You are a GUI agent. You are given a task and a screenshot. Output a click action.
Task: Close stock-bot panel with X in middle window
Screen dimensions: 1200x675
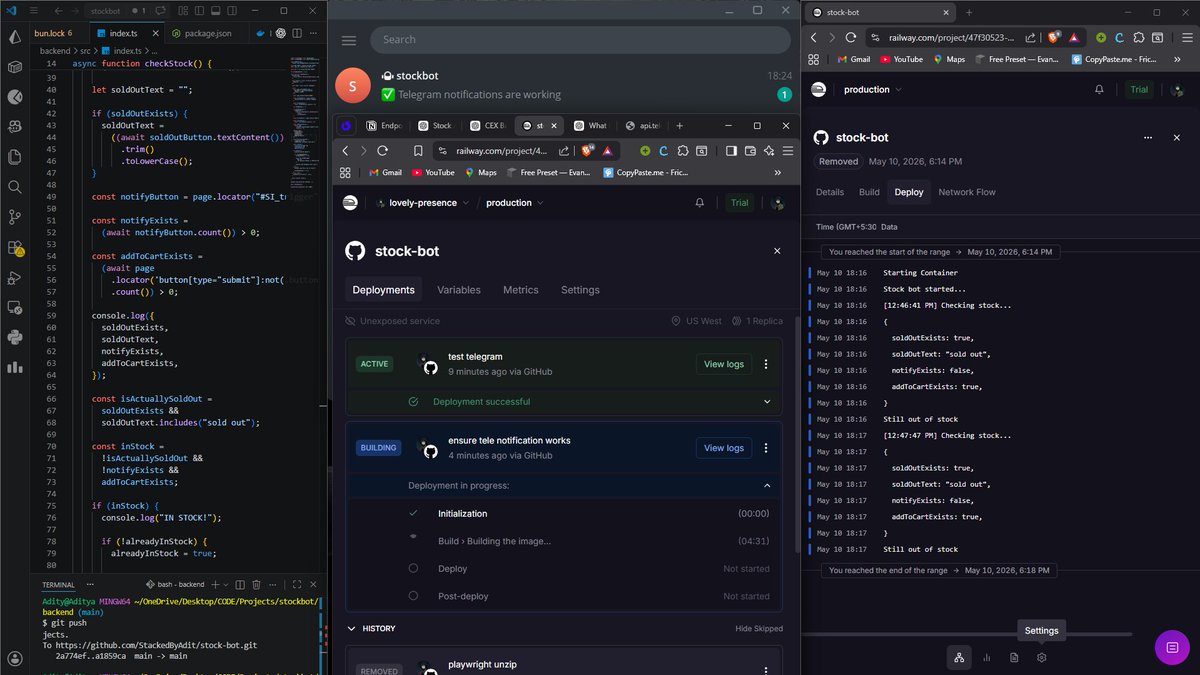[777, 251]
